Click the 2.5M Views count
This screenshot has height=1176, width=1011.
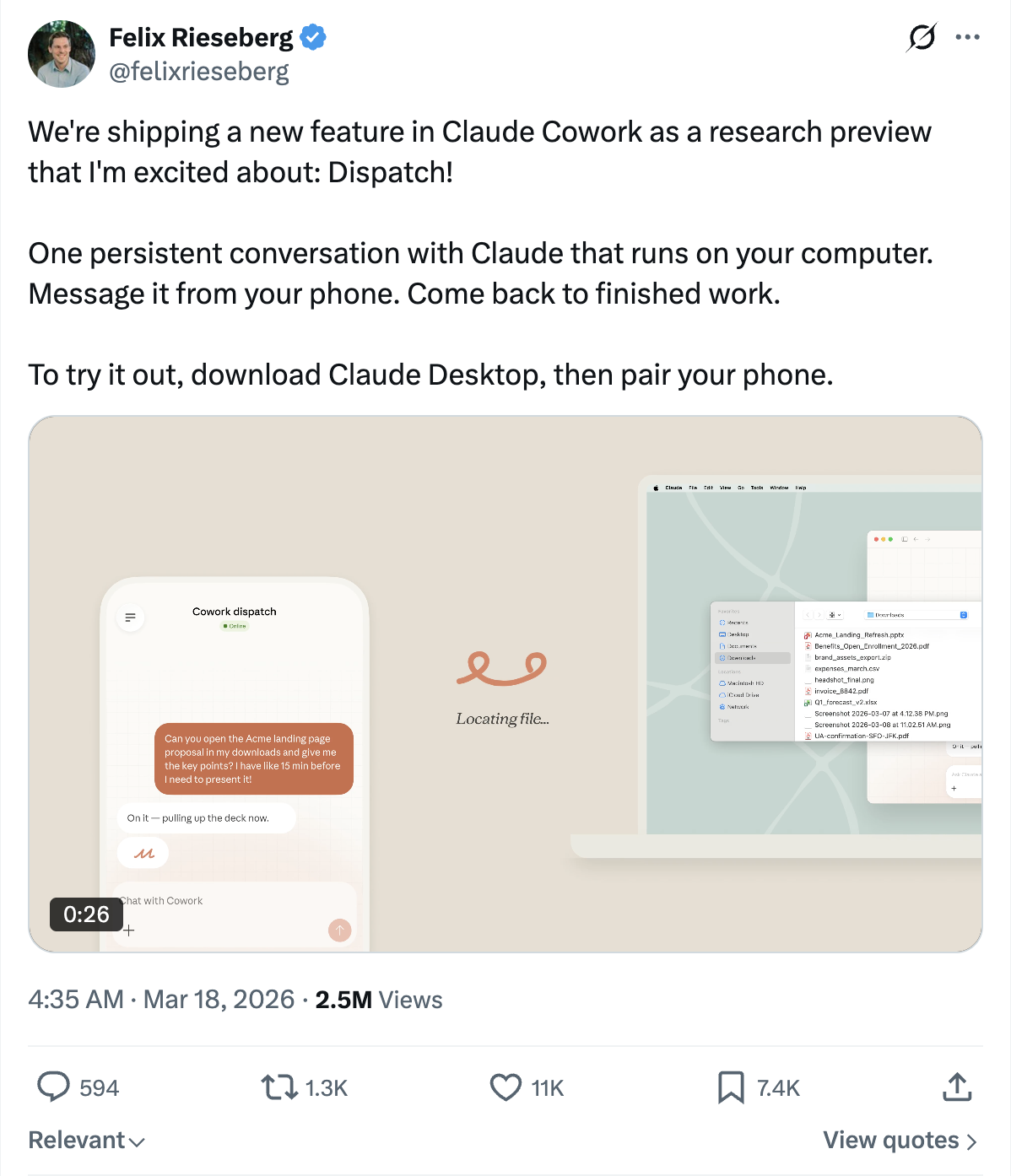tap(378, 1000)
